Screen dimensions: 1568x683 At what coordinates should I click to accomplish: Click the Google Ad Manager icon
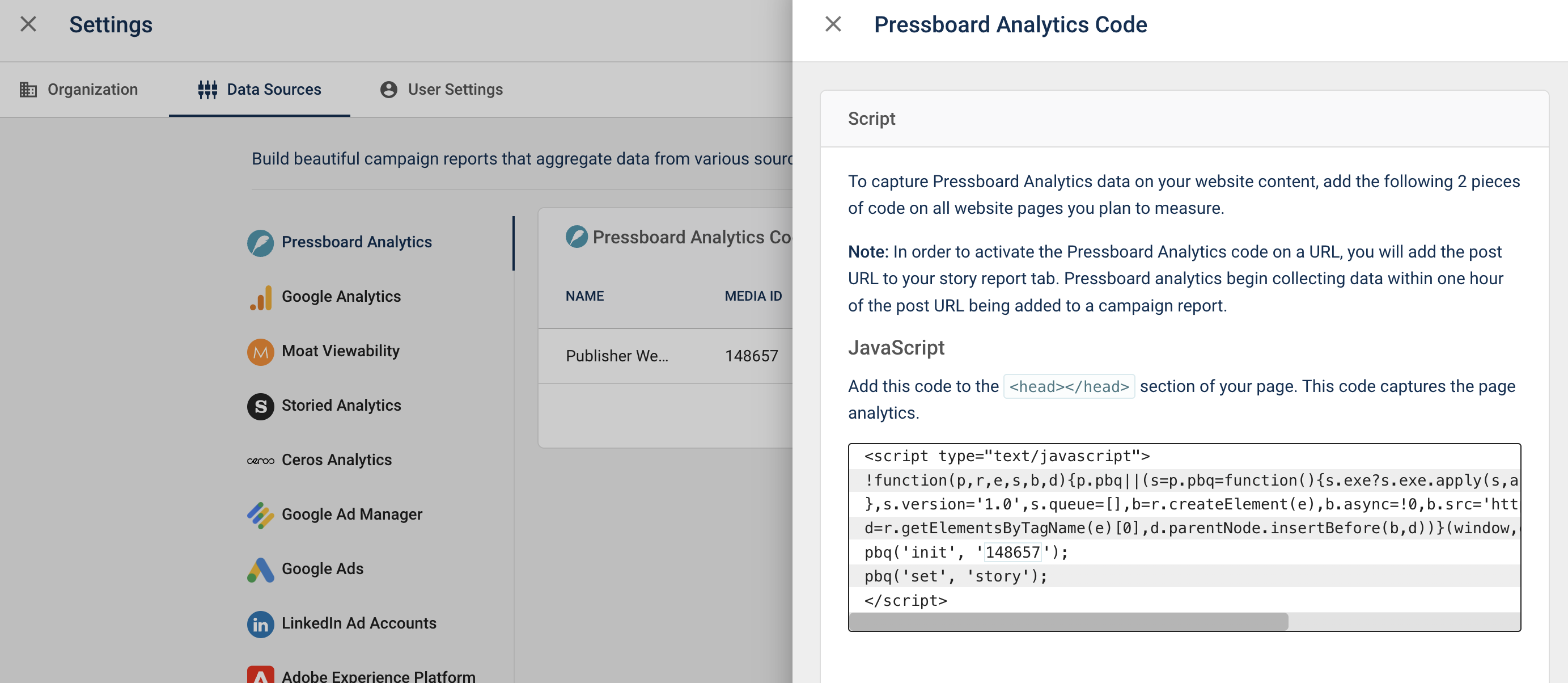(x=260, y=516)
